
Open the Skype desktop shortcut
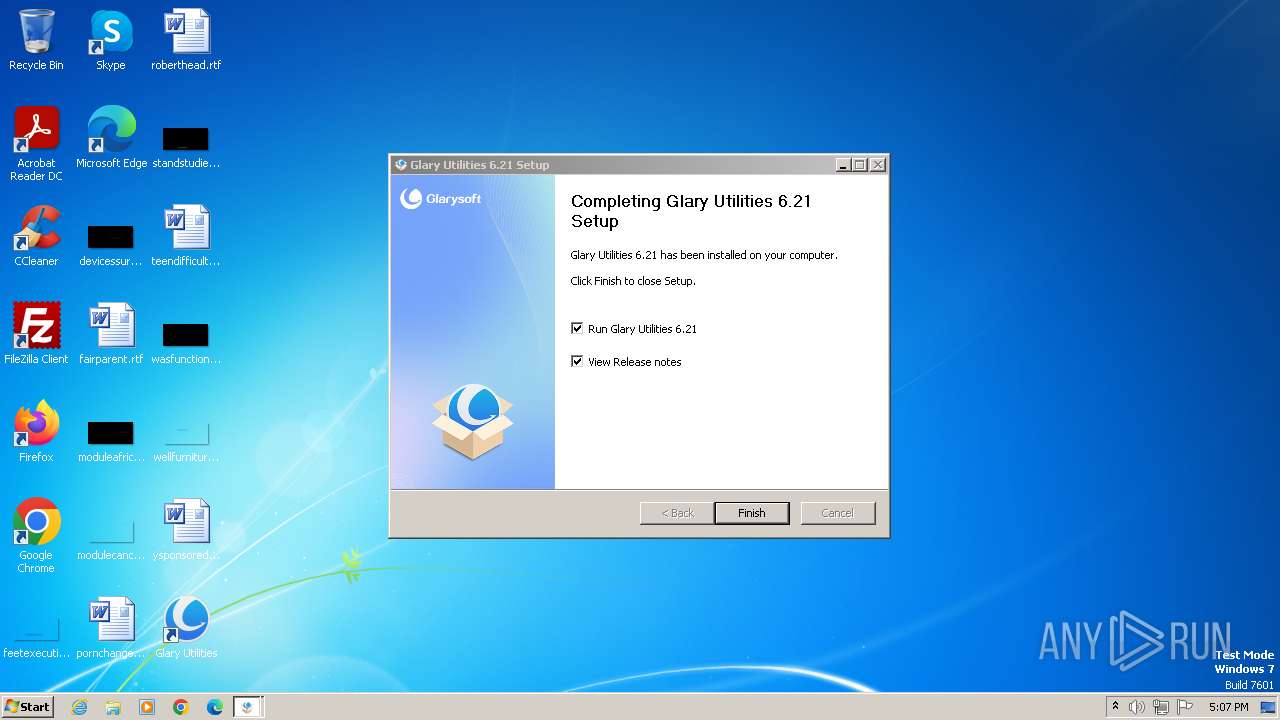tap(111, 40)
